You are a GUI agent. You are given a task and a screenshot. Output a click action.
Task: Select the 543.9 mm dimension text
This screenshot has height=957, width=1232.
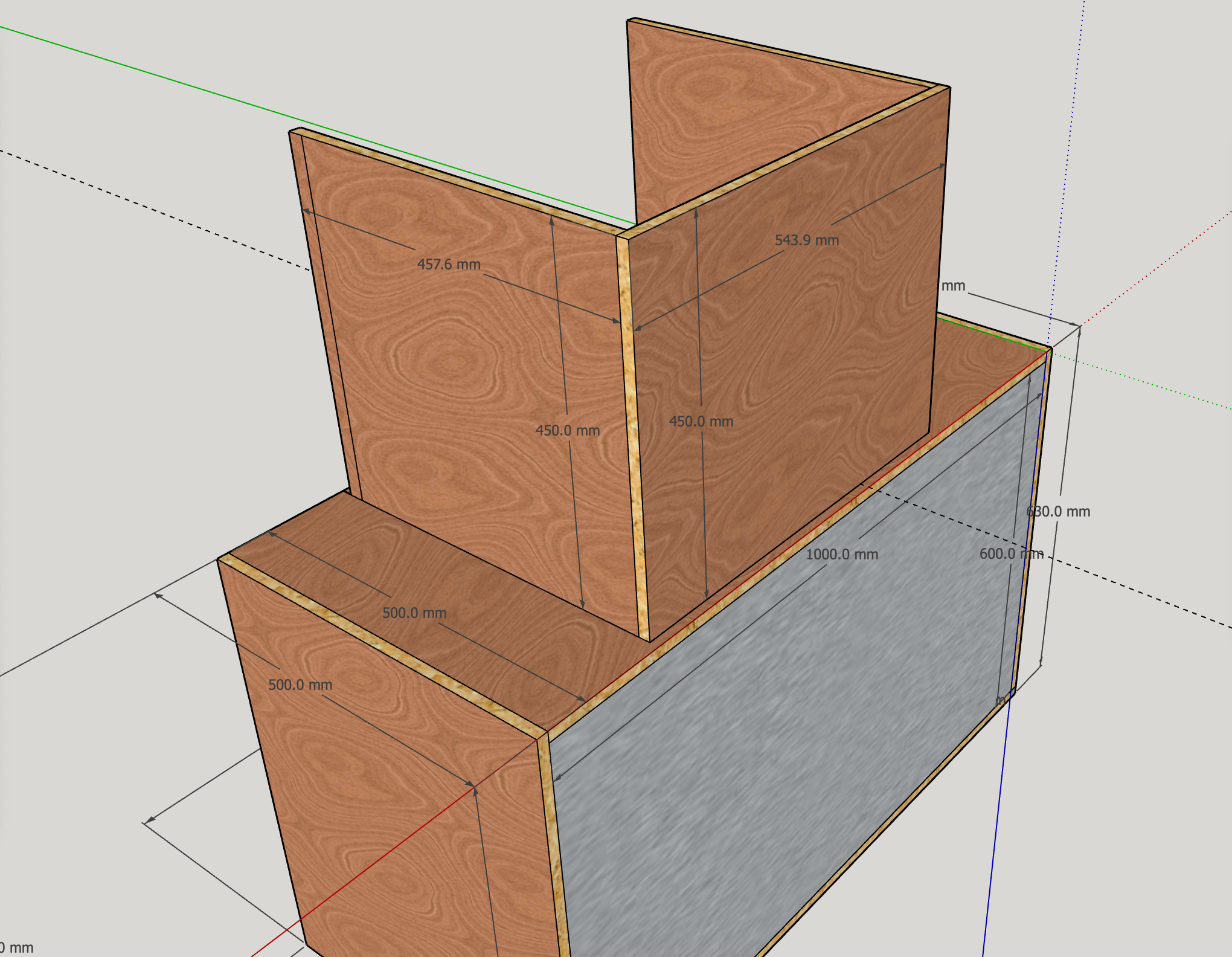pyautogui.click(x=807, y=240)
